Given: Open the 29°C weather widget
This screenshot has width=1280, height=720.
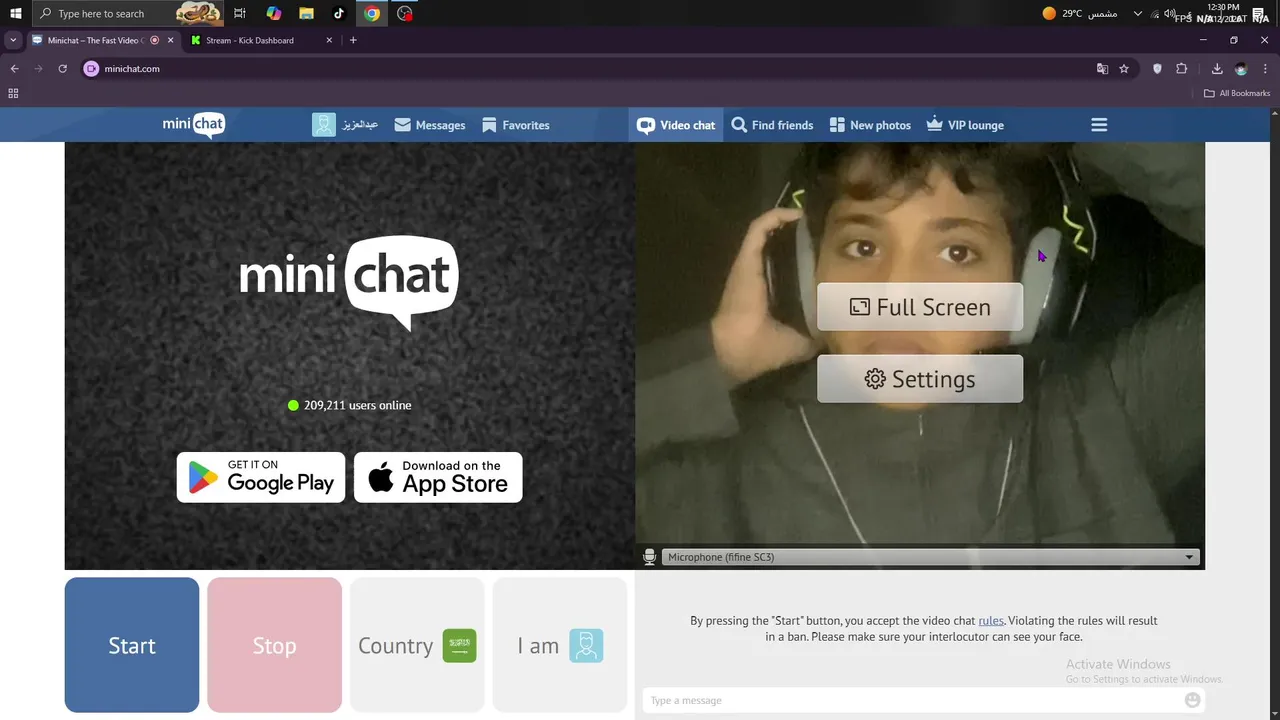Looking at the screenshot, I should pyautogui.click(x=1079, y=13).
